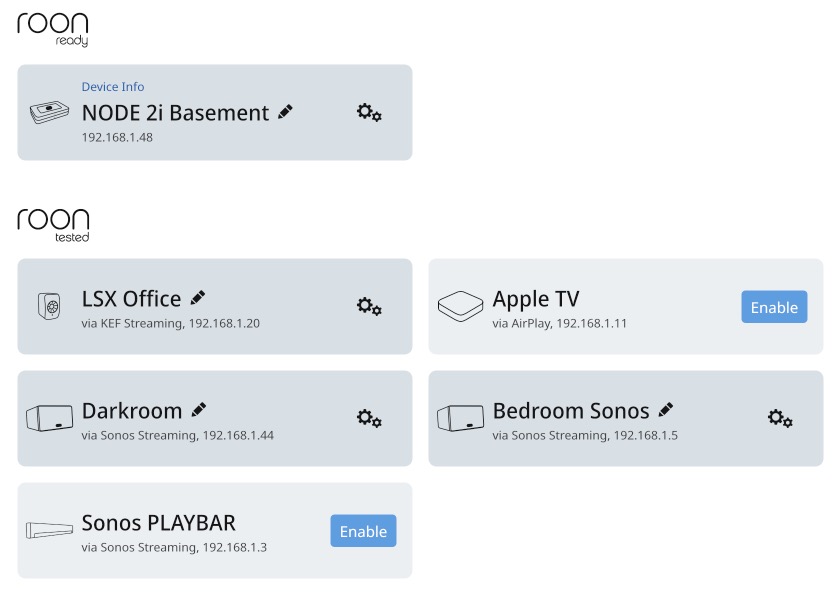Open settings for NODE 2i Basement via gear icon
The image size is (838, 614).
coord(368,114)
